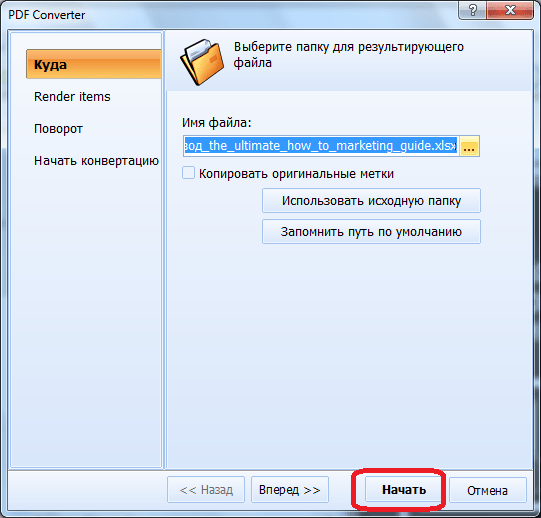Browse for output file with ellipsis button
The width and height of the screenshot is (541, 518).
(469, 146)
